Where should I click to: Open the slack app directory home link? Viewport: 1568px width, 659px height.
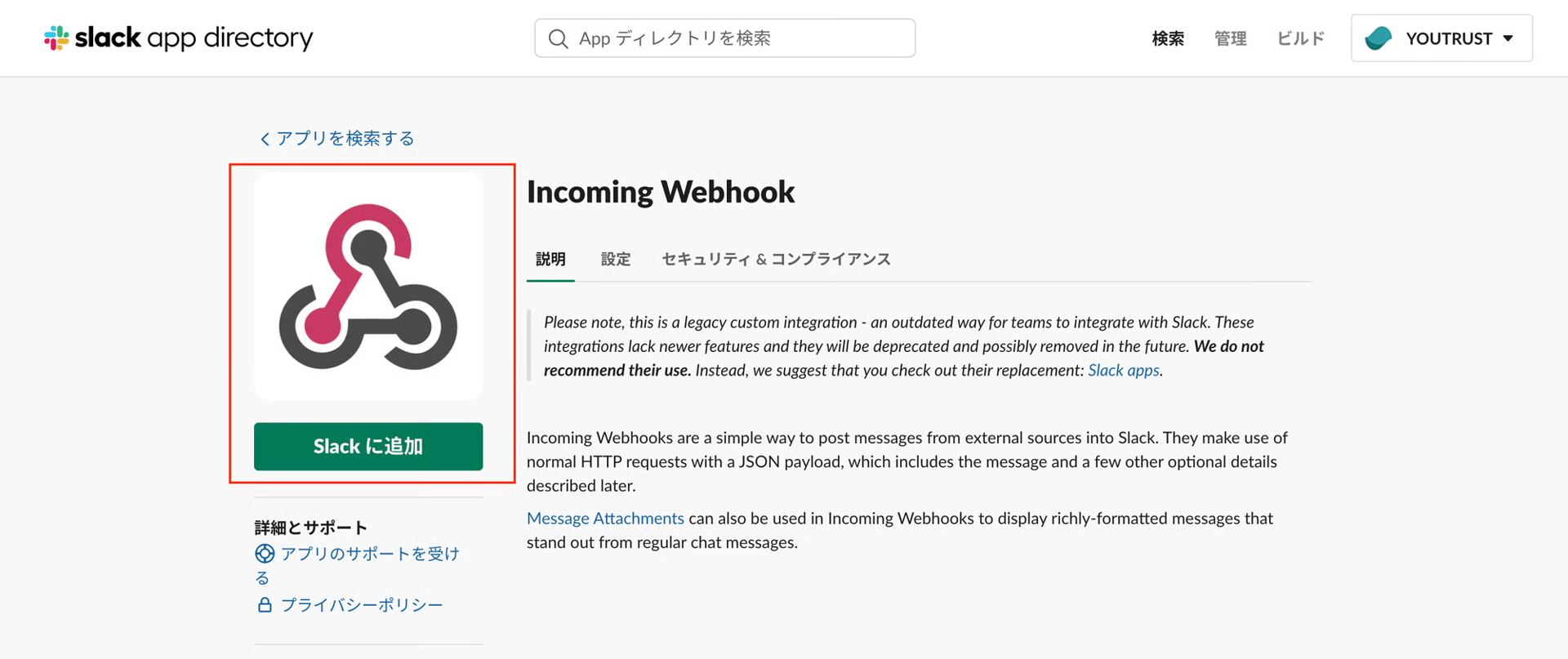click(x=178, y=38)
